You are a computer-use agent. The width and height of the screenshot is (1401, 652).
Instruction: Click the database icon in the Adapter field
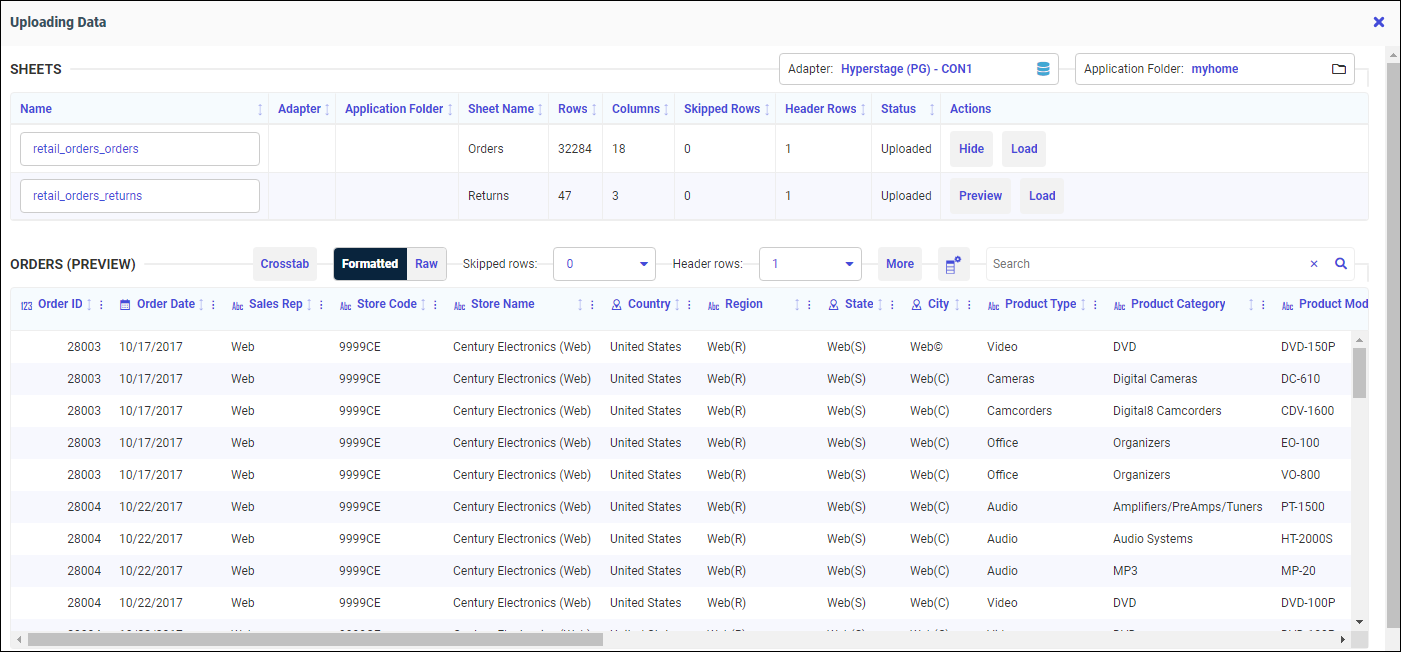coord(1041,68)
